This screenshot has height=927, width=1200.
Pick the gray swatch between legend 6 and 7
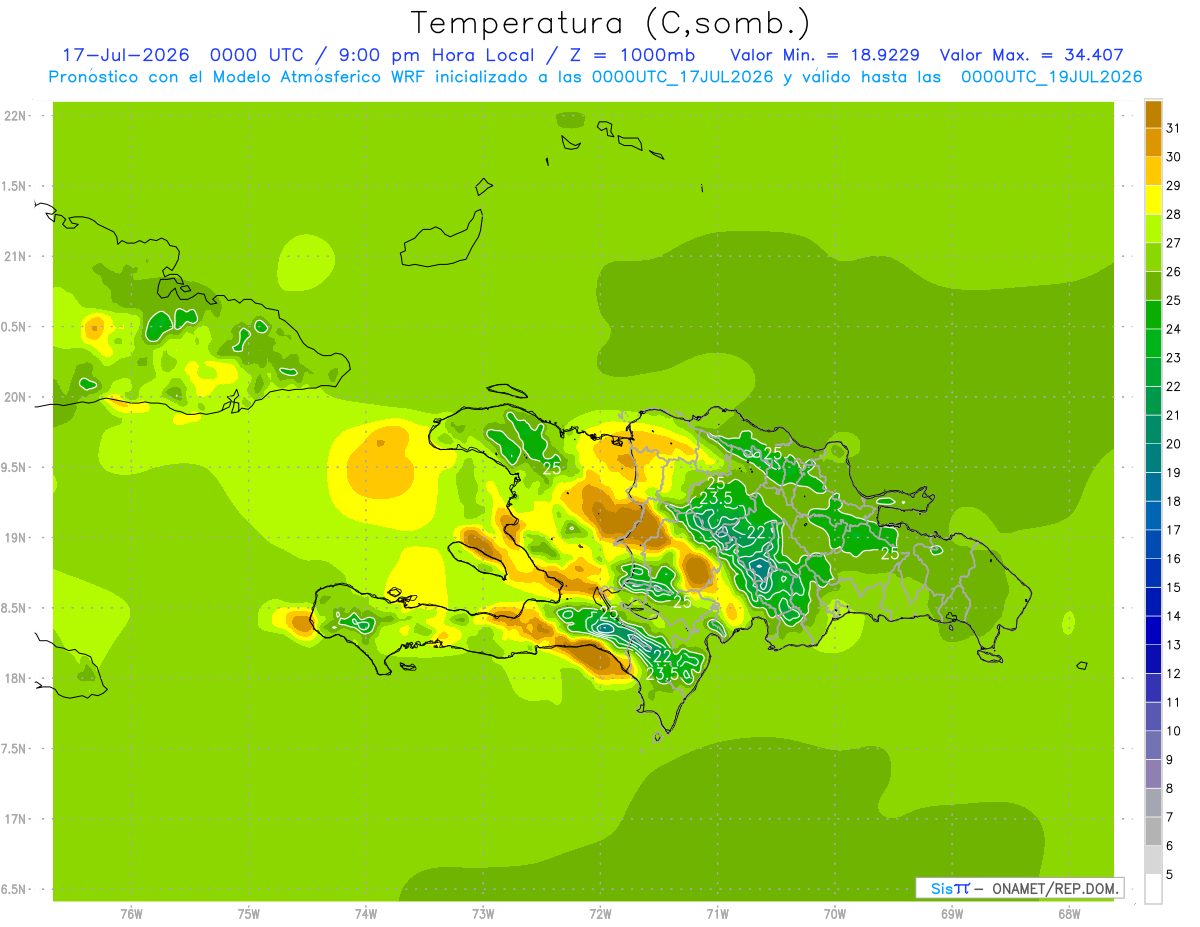coord(1153,831)
